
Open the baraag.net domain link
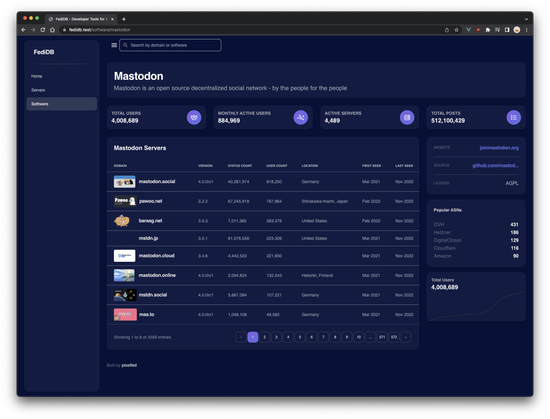click(150, 221)
